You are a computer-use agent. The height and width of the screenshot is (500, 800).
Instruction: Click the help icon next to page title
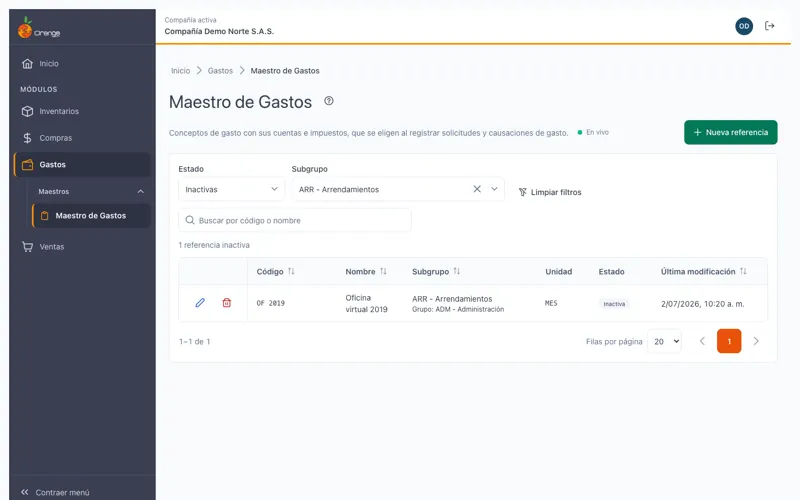(329, 101)
